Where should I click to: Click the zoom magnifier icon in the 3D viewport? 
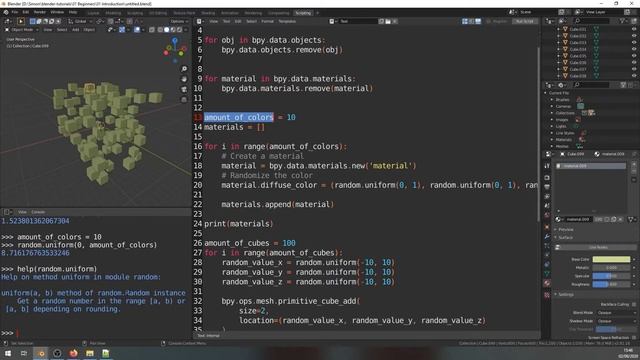(x=184, y=69)
